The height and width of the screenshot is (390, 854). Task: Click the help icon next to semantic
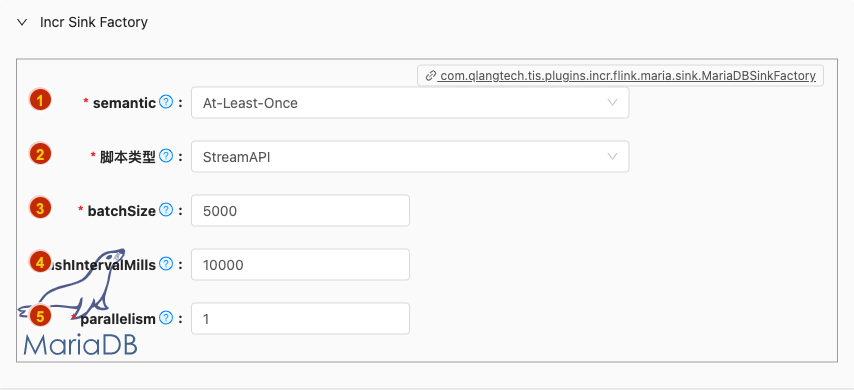coord(166,102)
